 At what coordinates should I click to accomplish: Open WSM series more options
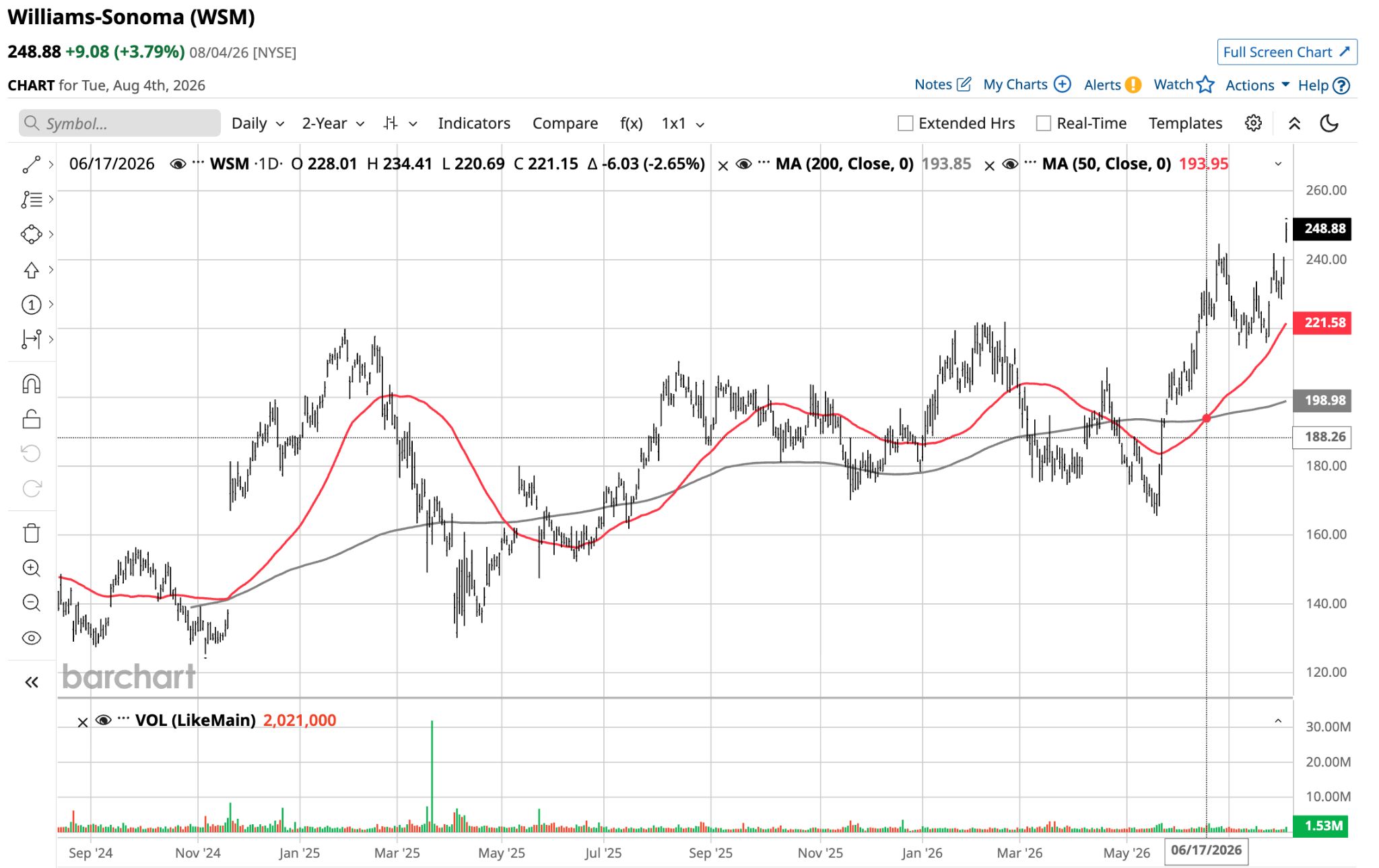pos(198,162)
